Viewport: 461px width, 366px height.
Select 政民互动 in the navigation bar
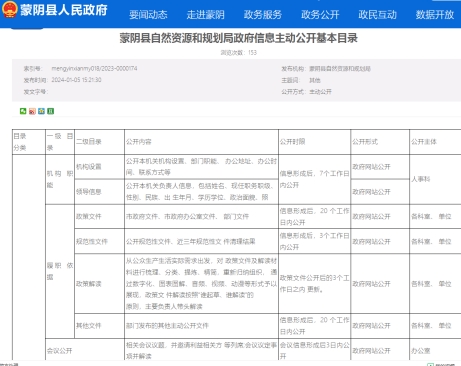377,15
